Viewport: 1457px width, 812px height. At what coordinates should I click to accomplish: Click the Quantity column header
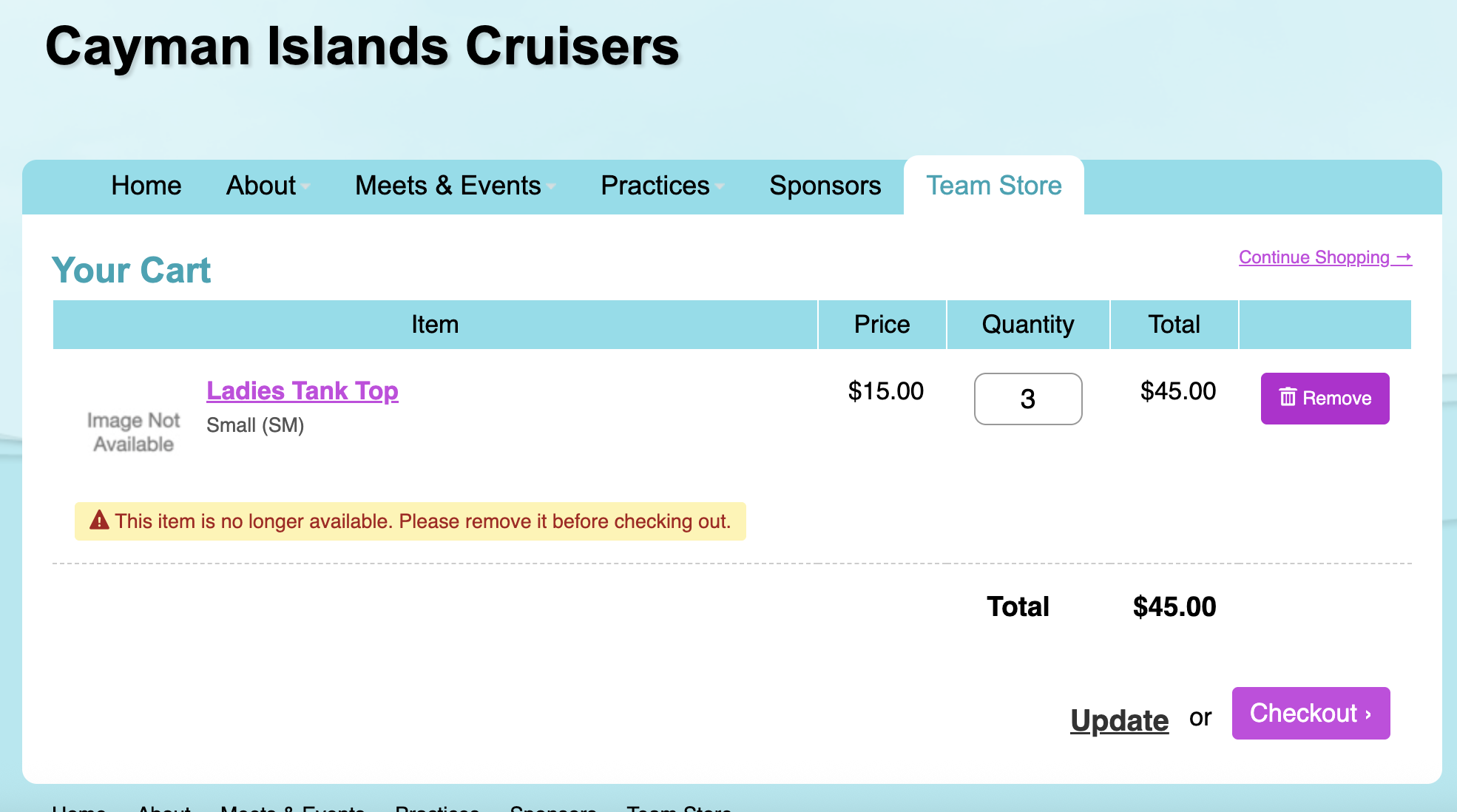pos(1027,325)
